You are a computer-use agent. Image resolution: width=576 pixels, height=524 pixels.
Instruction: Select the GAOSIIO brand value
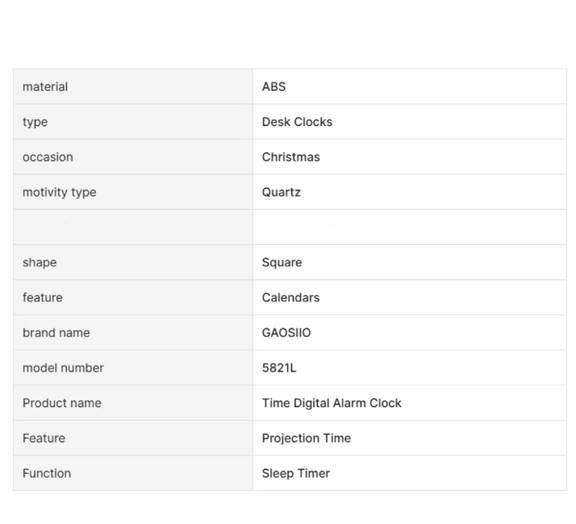tap(286, 333)
